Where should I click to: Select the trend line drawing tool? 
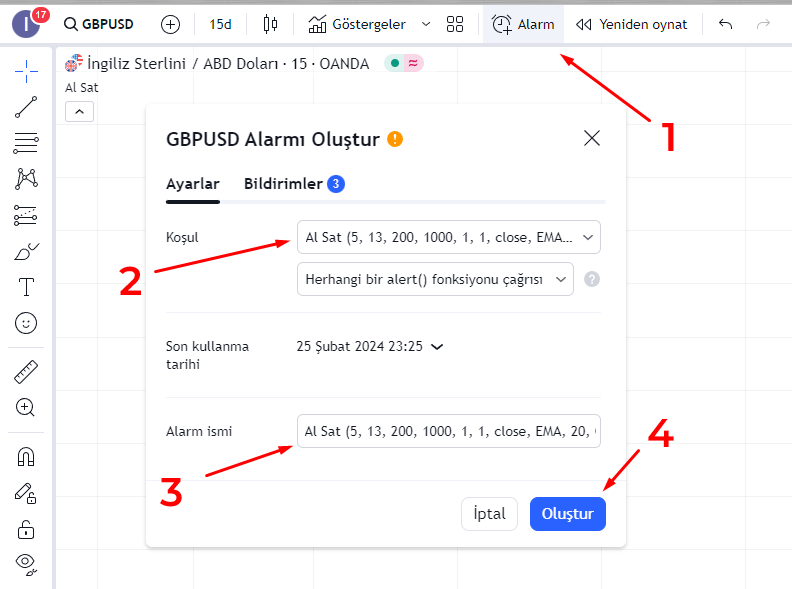tap(26, 107)
